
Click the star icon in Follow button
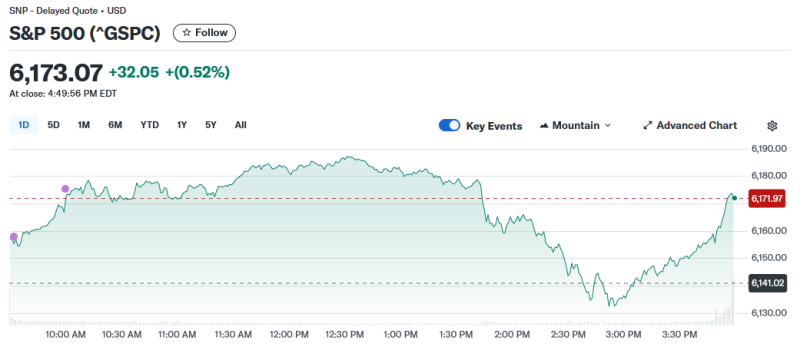(x=187, y=33)
